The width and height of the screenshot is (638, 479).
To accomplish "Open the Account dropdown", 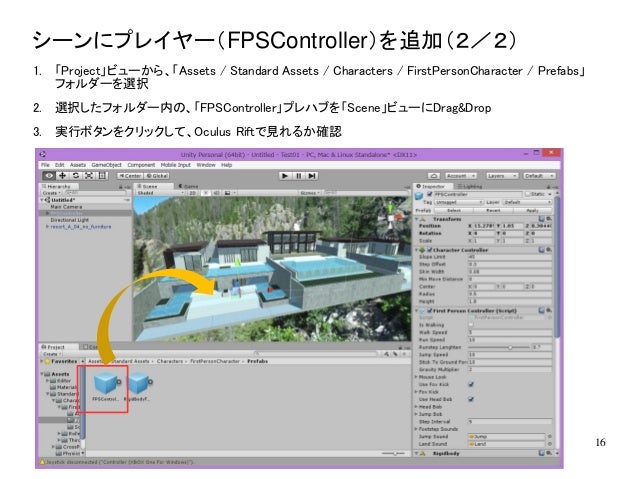I will [460, 176].
